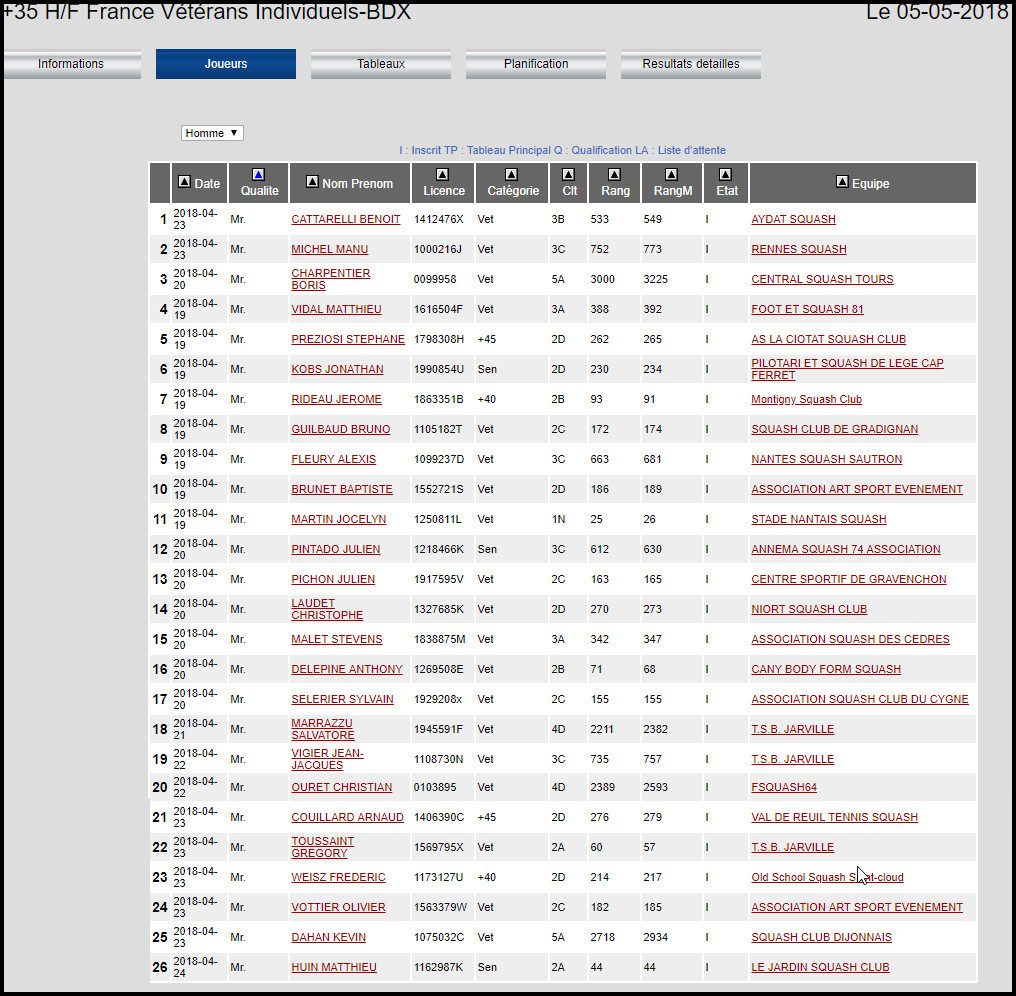Screen dimensions: 1016x996
Task: Open RIDEAU JEROME player link
Action: coord(336,399)
